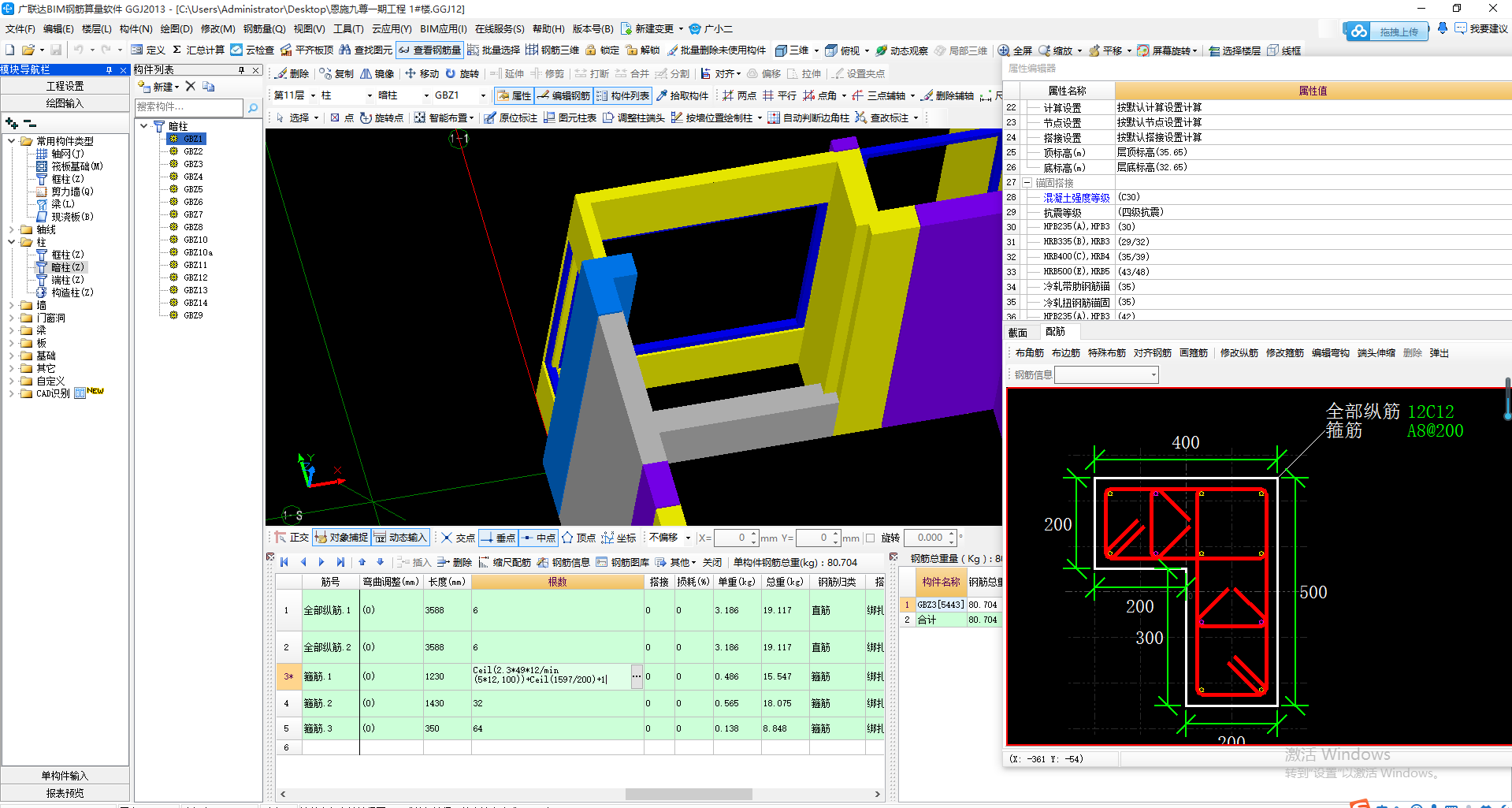Image resolution: width=1512 pixels, height=808 pixels.
Task: Click the ellipsis button in 箍筋.1 row
Action: 637,676
